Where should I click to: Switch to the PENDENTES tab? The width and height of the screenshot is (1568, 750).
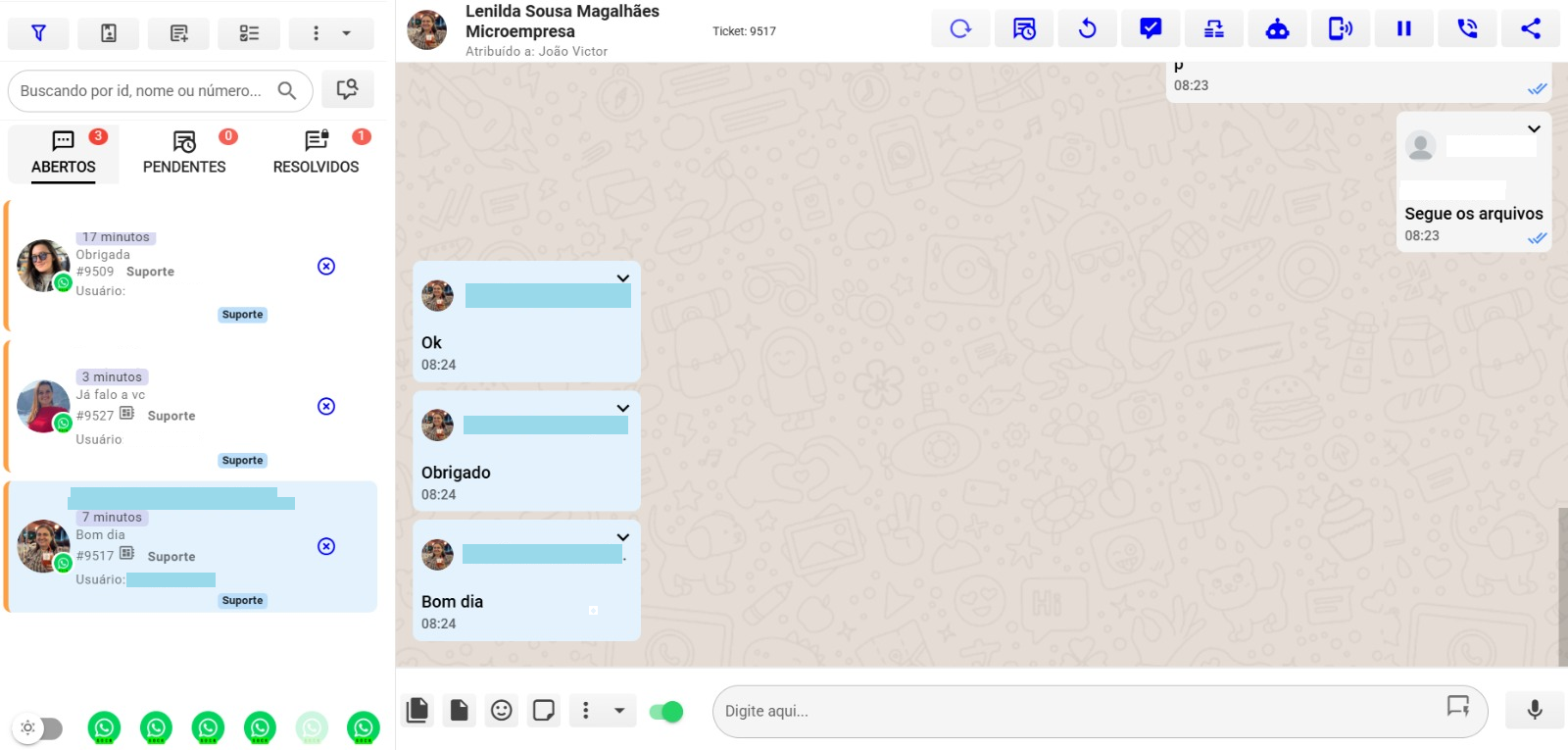184,154
